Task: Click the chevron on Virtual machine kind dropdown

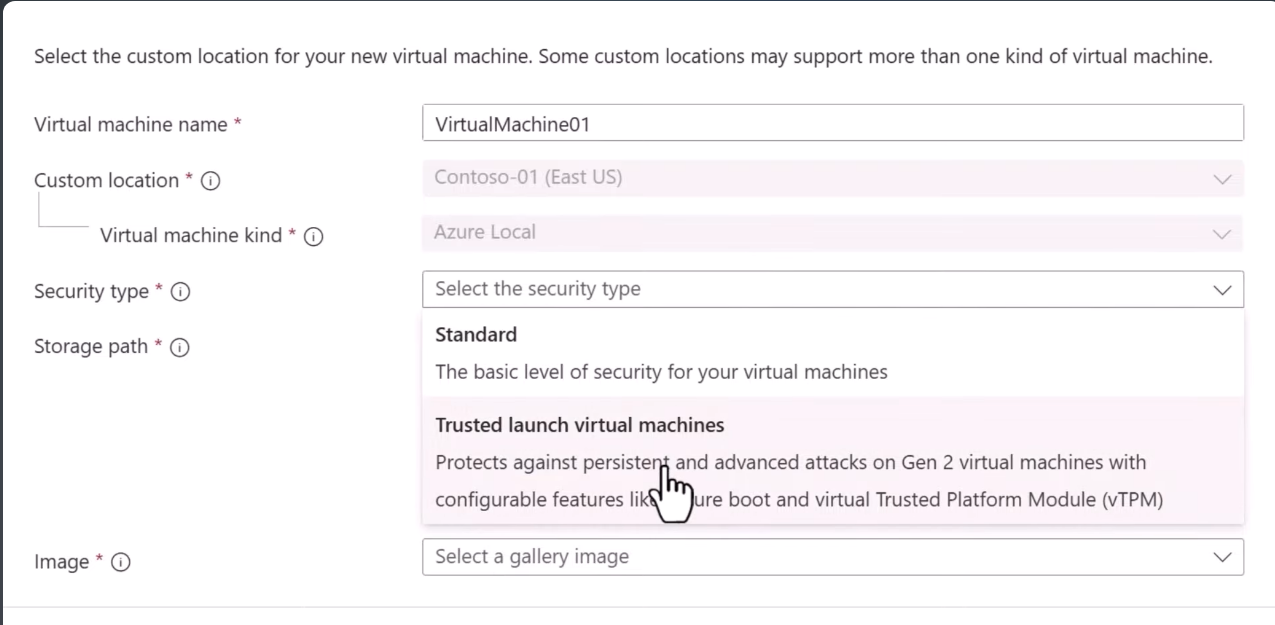Action: [1221, 234]
